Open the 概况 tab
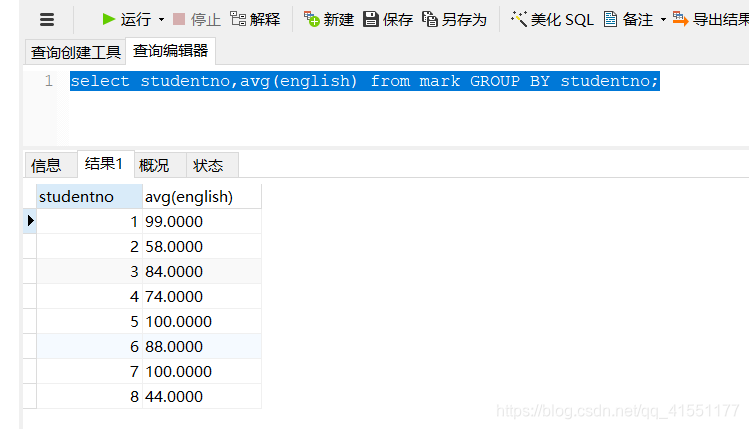749x429 pixels. pyautogui.click(x=160, y=165)
